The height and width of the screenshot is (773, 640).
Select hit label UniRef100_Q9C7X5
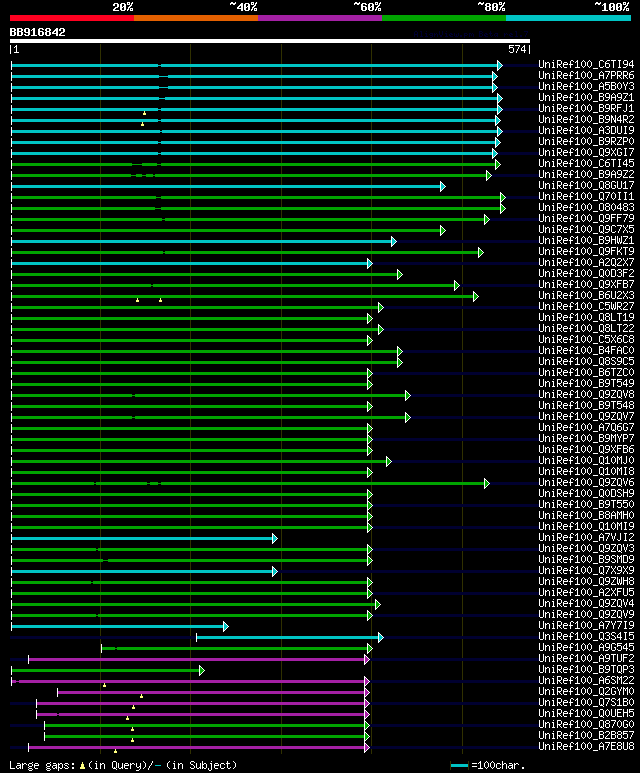pyautogui.click(x=586, y=229)
